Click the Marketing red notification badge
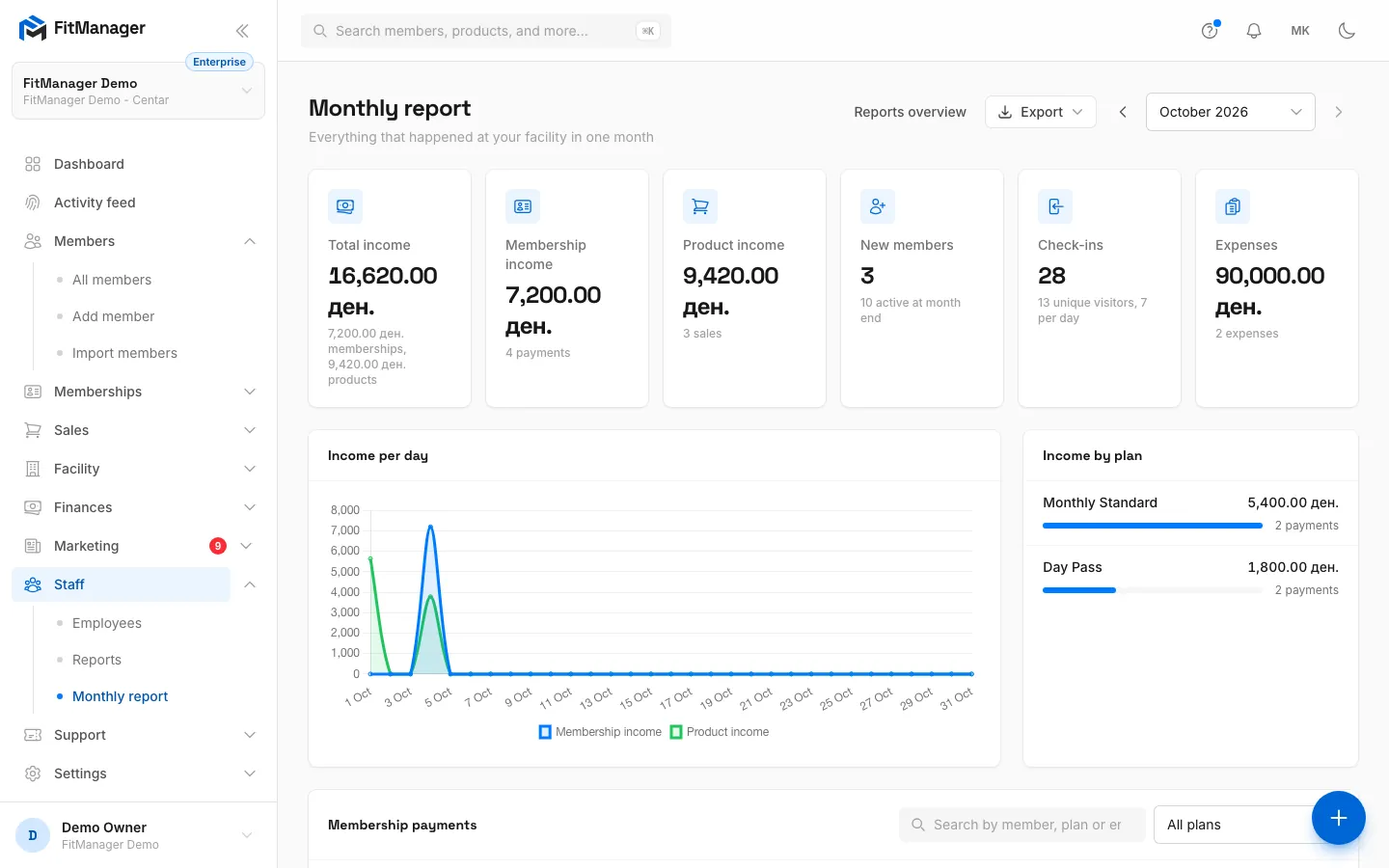This screenshot has height=868, width=1389. coord(218,546)
